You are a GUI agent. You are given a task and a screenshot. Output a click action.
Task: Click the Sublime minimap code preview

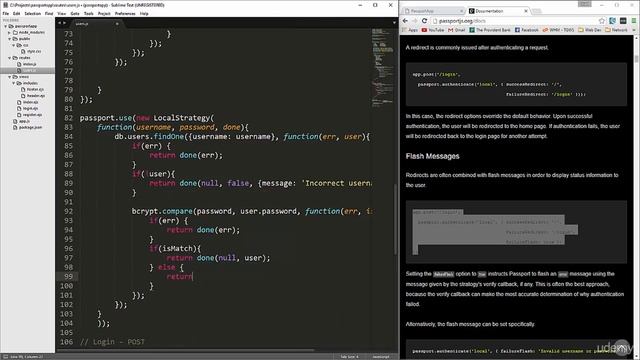pyautogui.click(x=382, y=67)
